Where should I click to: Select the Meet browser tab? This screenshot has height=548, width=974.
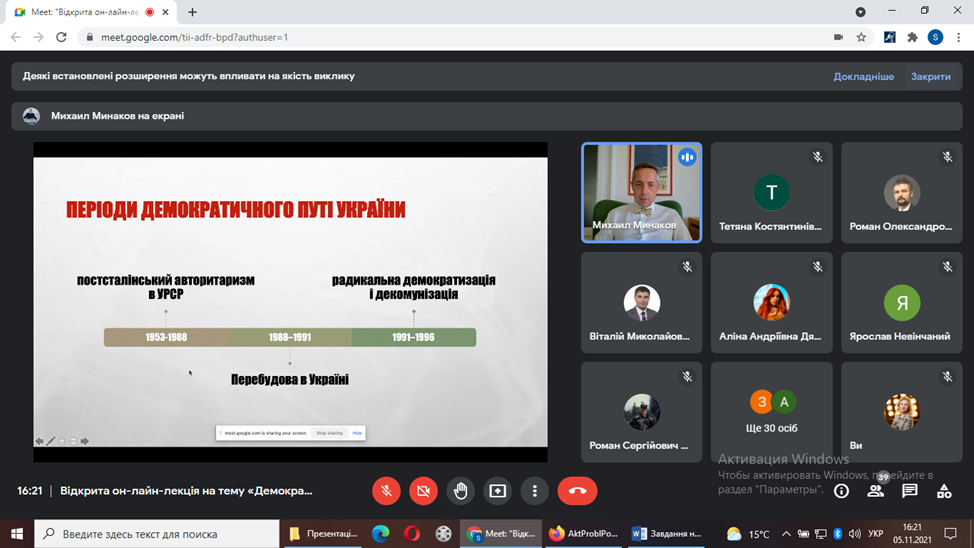pyautogui.click(x=85, y=12)
